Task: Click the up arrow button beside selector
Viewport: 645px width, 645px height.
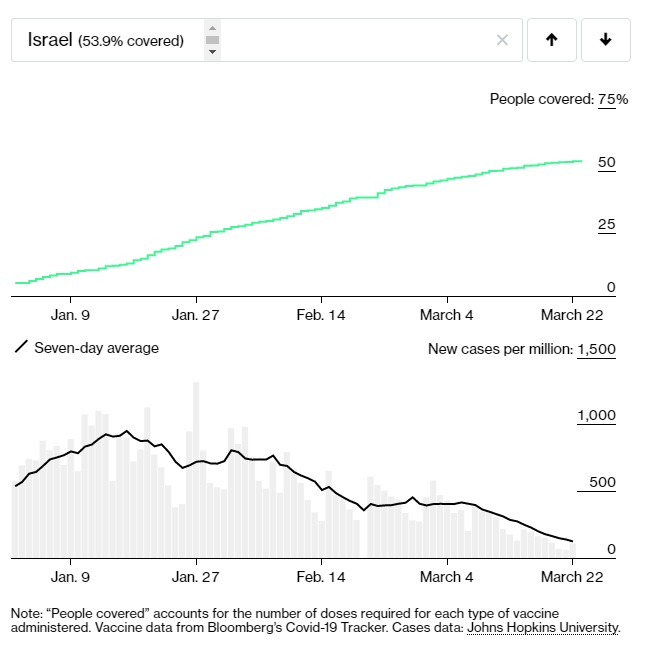Action: pos(551,40)
